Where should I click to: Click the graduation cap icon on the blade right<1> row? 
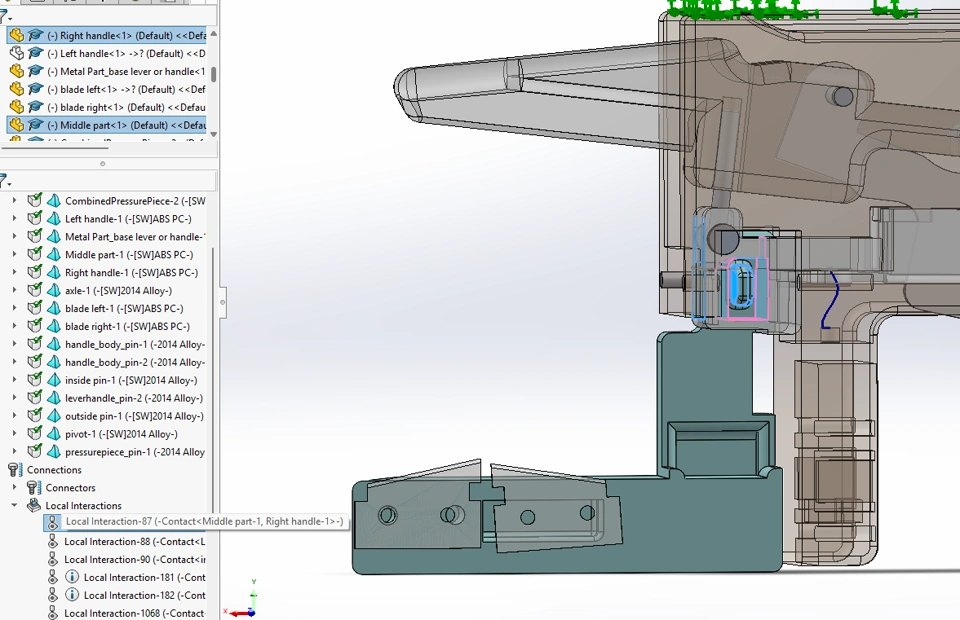pyautogui.click(x=36, y=107)
